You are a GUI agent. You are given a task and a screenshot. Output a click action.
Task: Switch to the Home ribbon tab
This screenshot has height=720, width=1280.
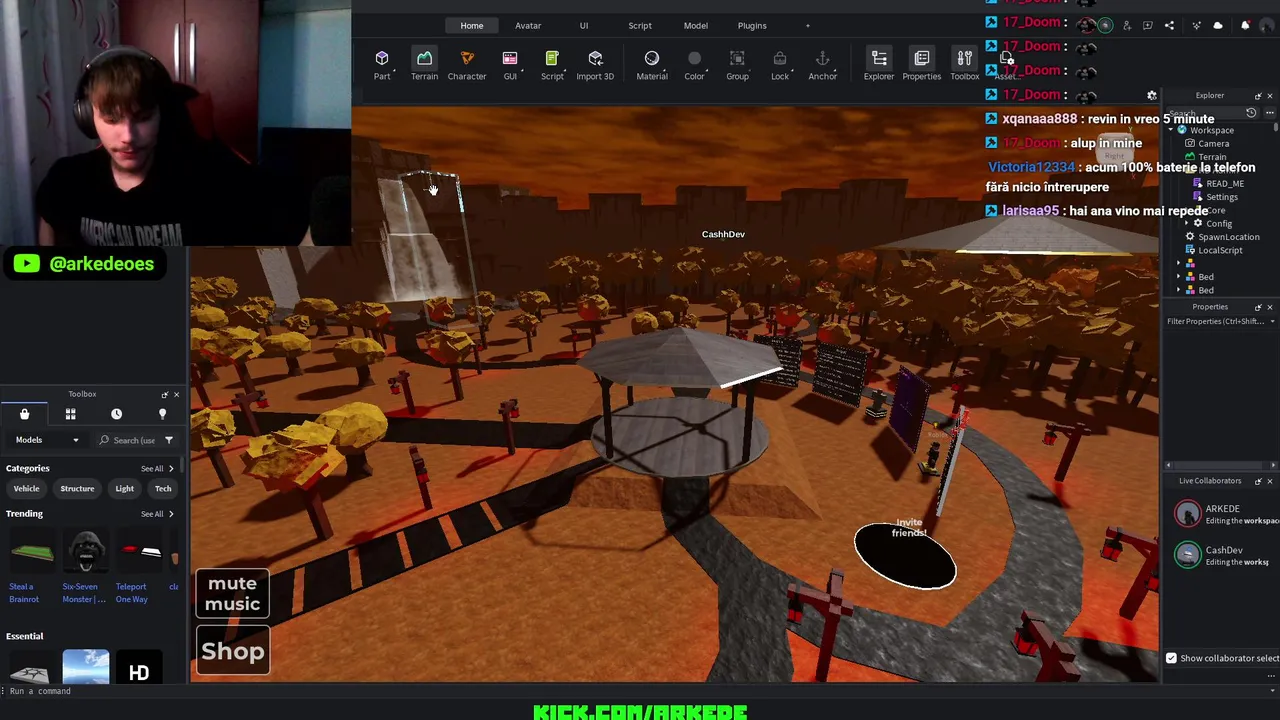[472, 25]
